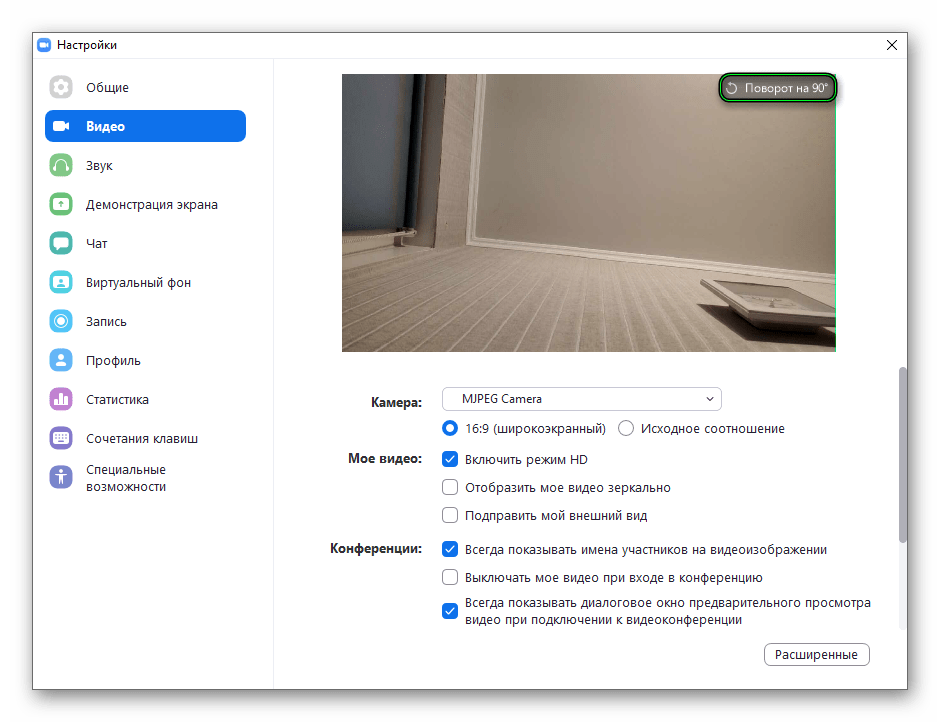Click the Расширенные button

click(816, 655)
